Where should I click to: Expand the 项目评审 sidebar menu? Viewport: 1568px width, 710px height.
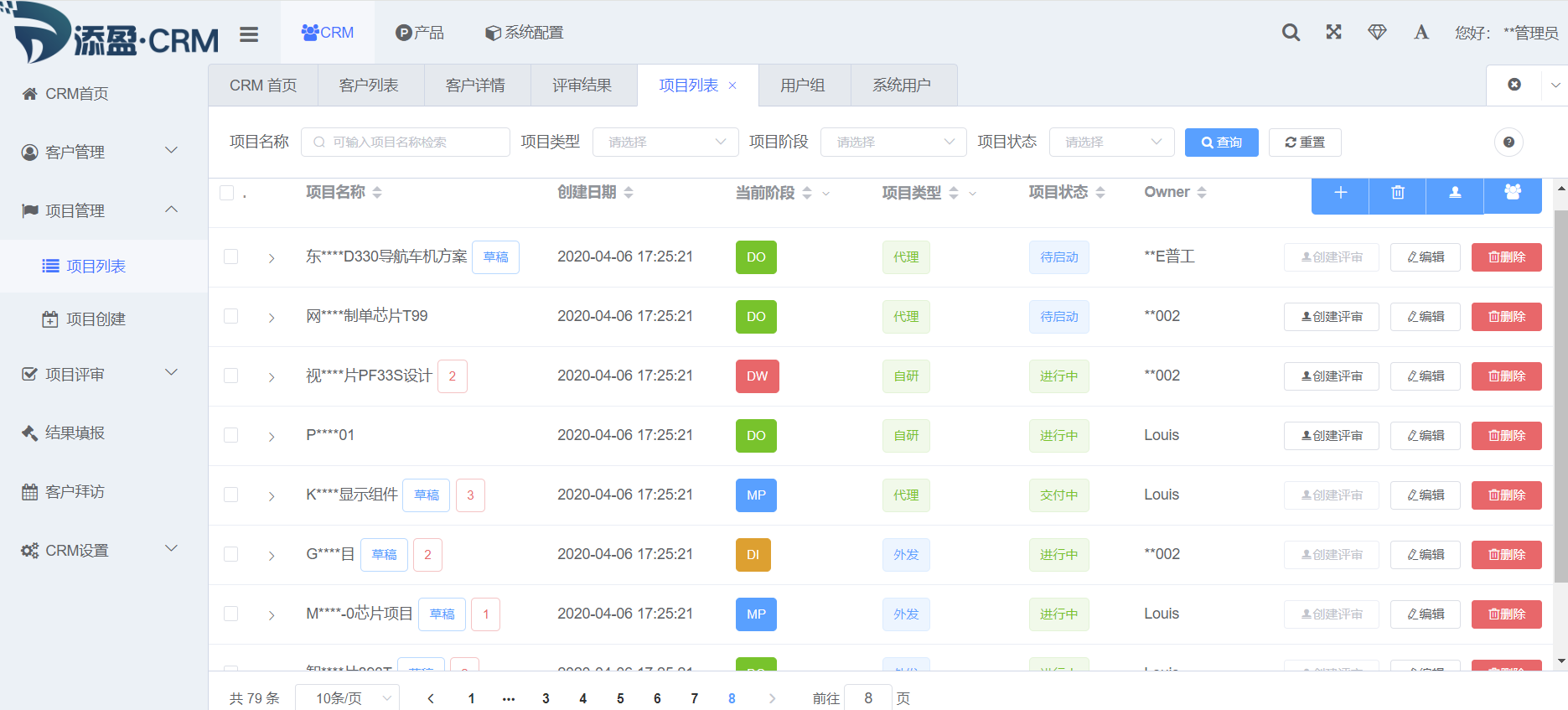click(x=104, y=375)
